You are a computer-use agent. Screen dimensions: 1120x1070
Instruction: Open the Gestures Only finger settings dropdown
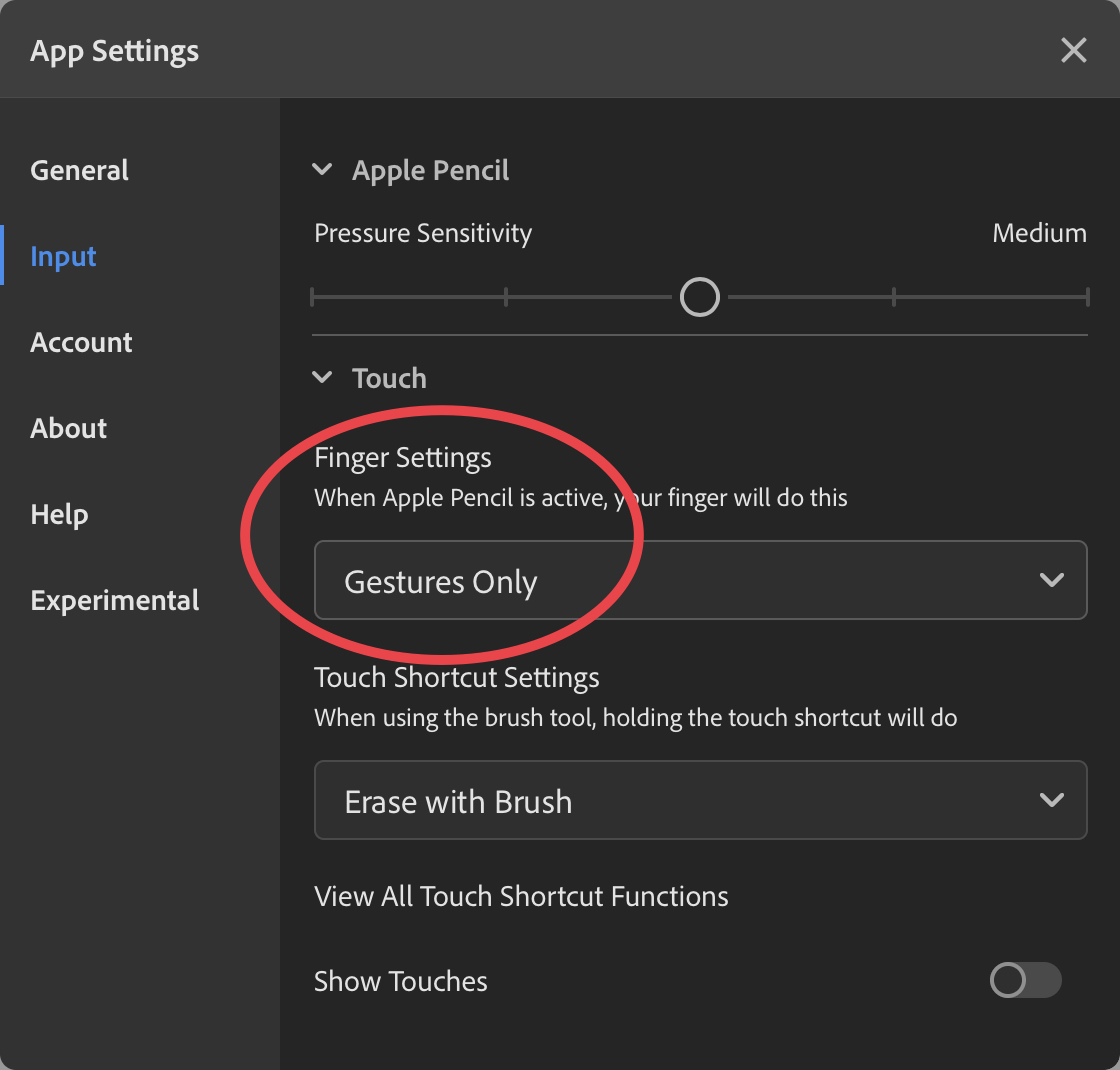pos(700,580)
